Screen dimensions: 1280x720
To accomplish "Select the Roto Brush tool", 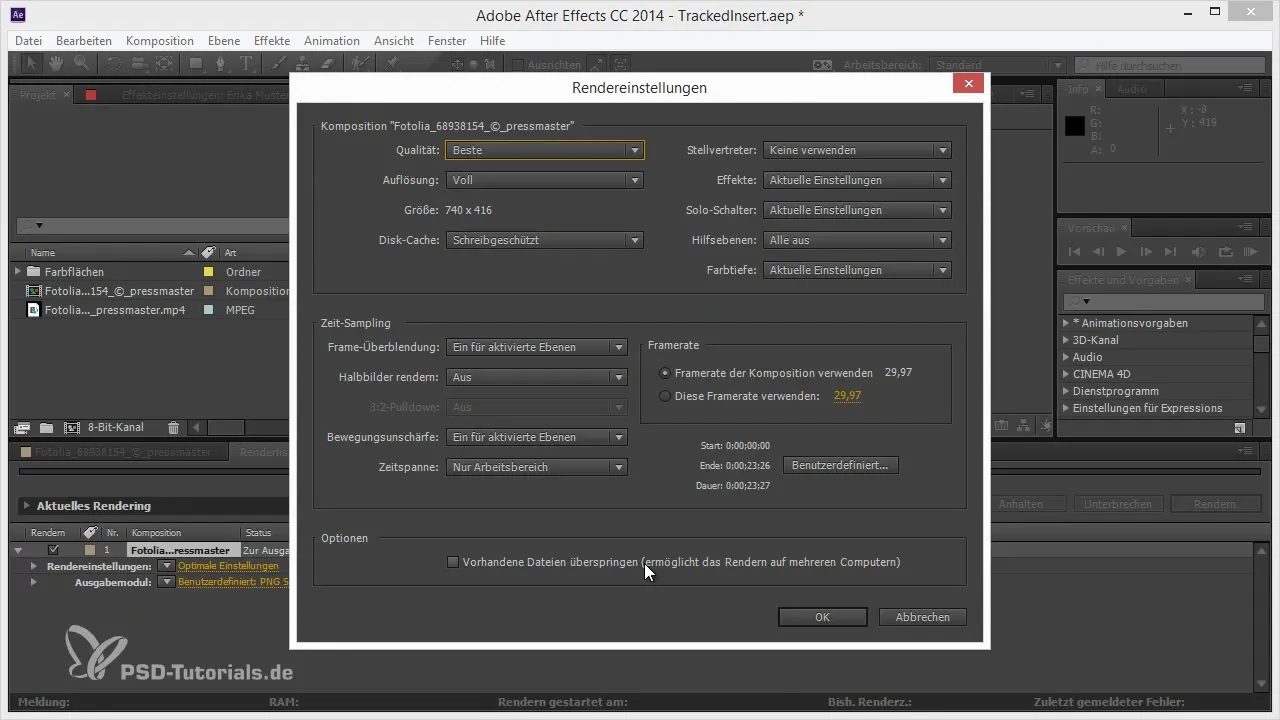I will [x=360, y=63].
